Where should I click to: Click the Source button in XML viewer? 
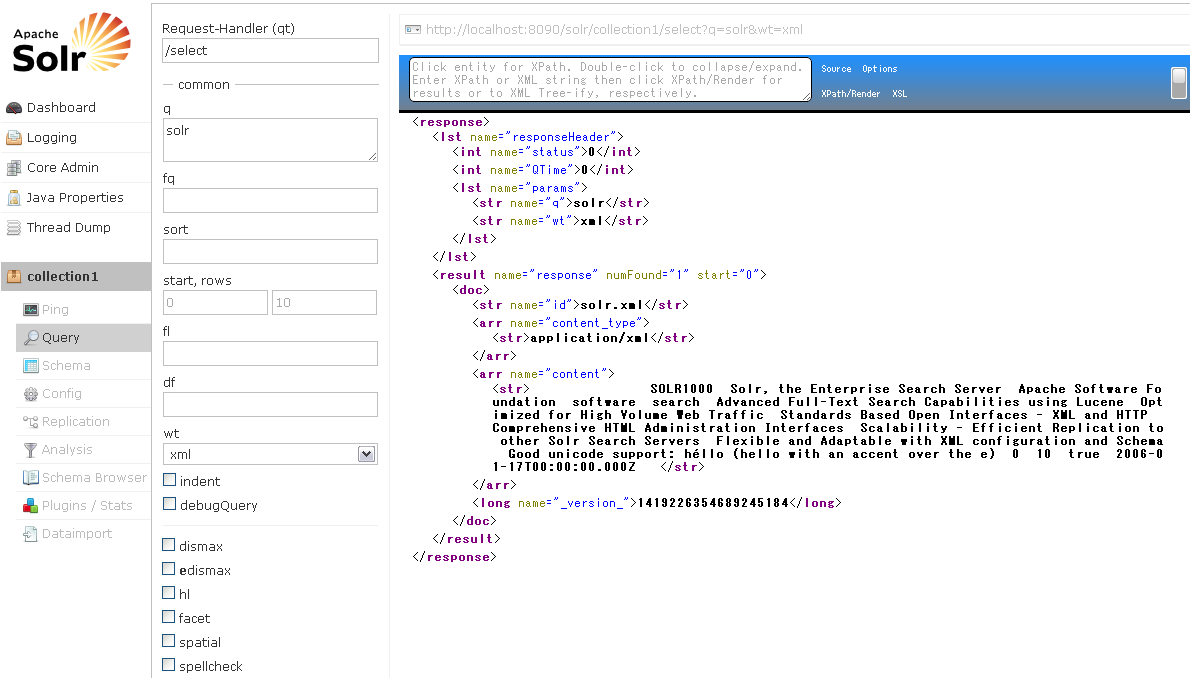coord(836,69)
